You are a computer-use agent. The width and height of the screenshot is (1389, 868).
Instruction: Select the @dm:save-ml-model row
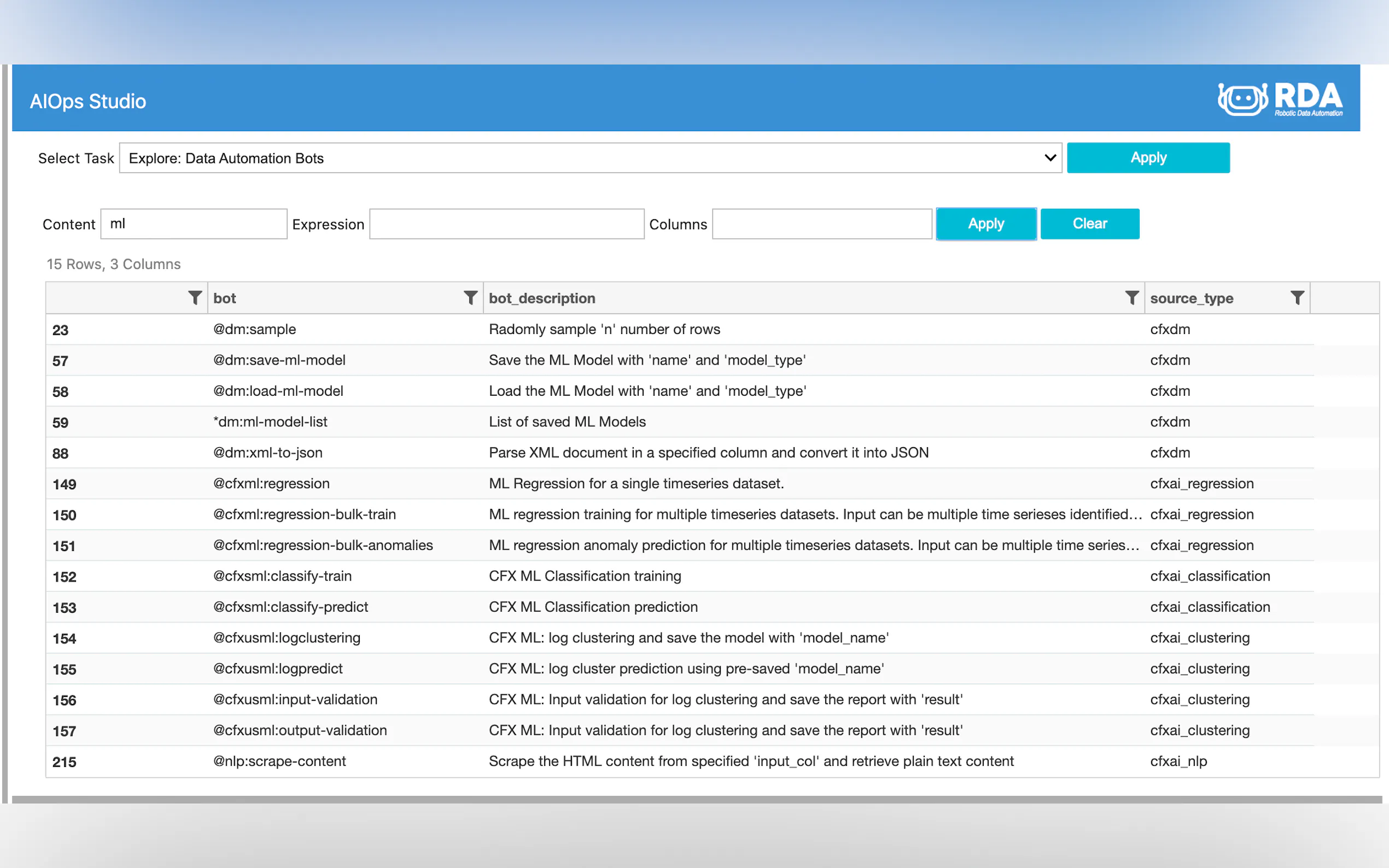(x=279, y=360)
